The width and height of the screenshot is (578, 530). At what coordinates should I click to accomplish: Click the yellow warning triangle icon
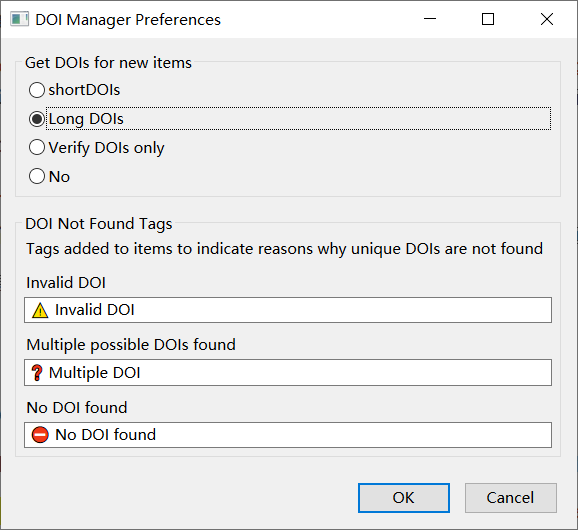pos(40,310)
